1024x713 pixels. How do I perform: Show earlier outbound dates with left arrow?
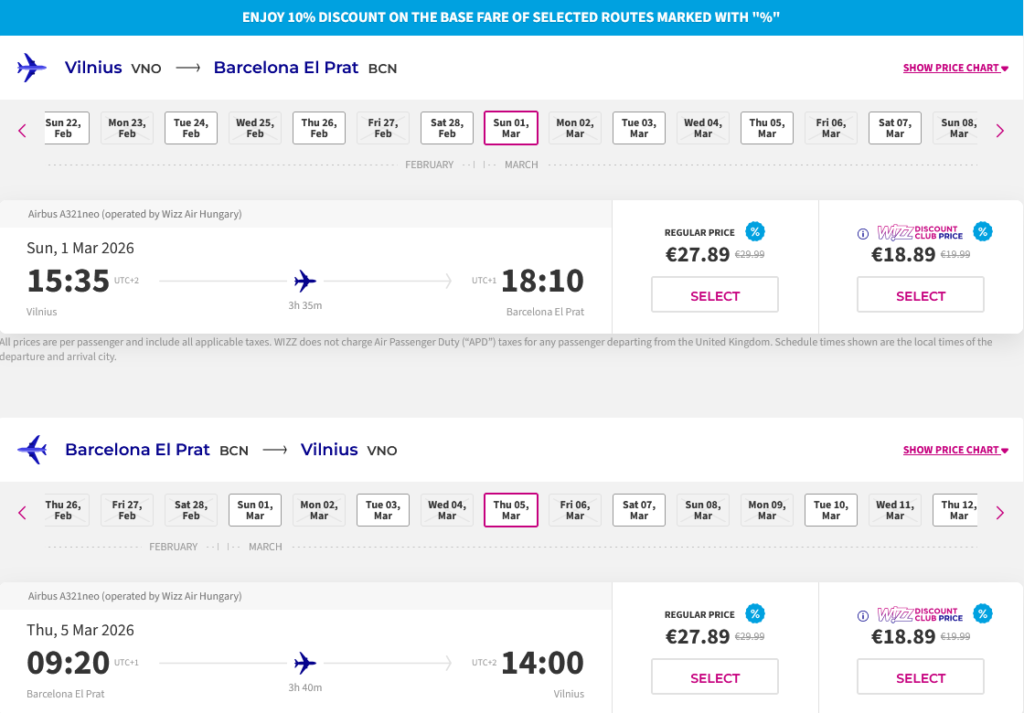coord(22,130)
